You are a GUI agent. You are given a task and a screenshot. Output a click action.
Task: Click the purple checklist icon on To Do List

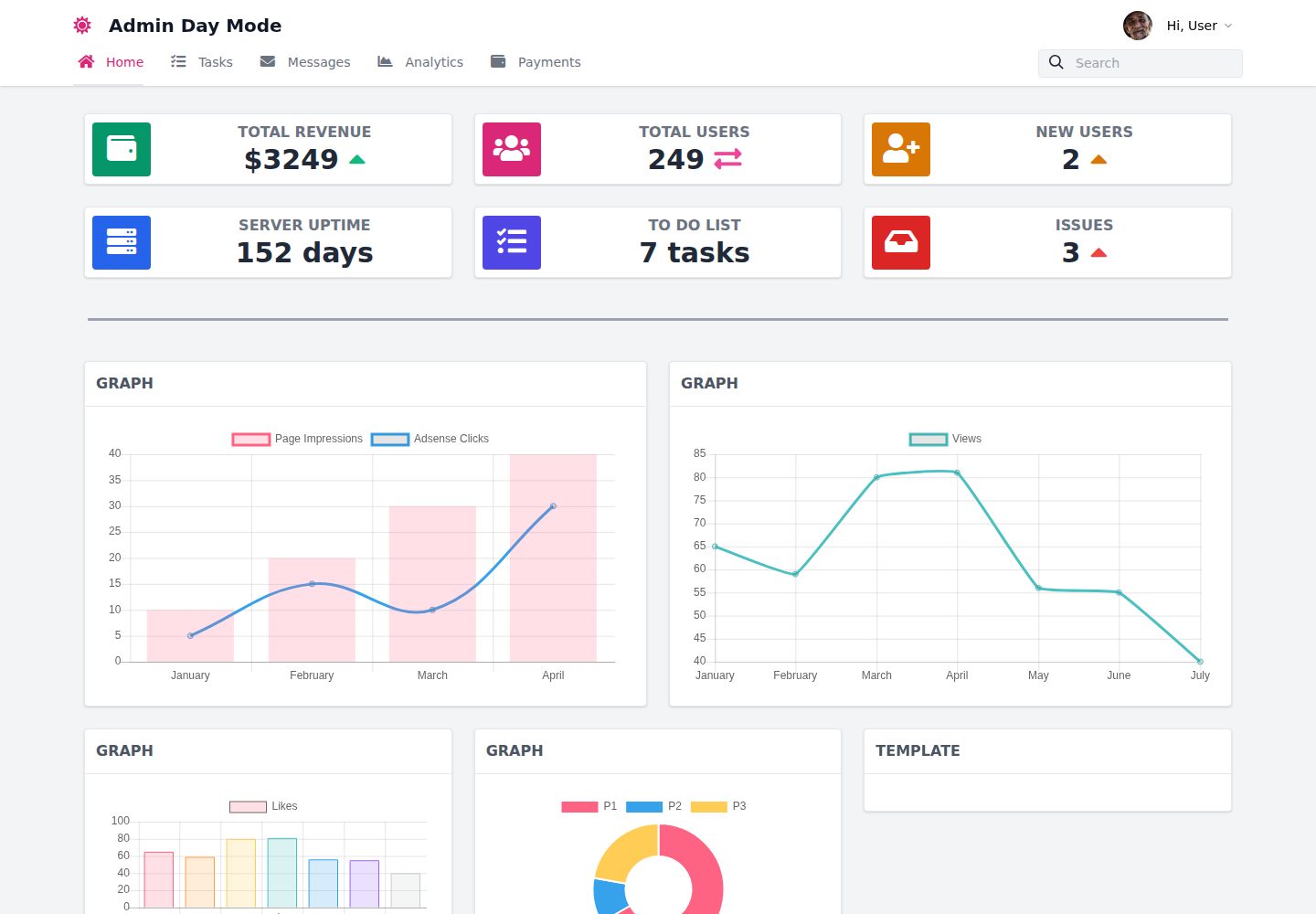(512, 242)
